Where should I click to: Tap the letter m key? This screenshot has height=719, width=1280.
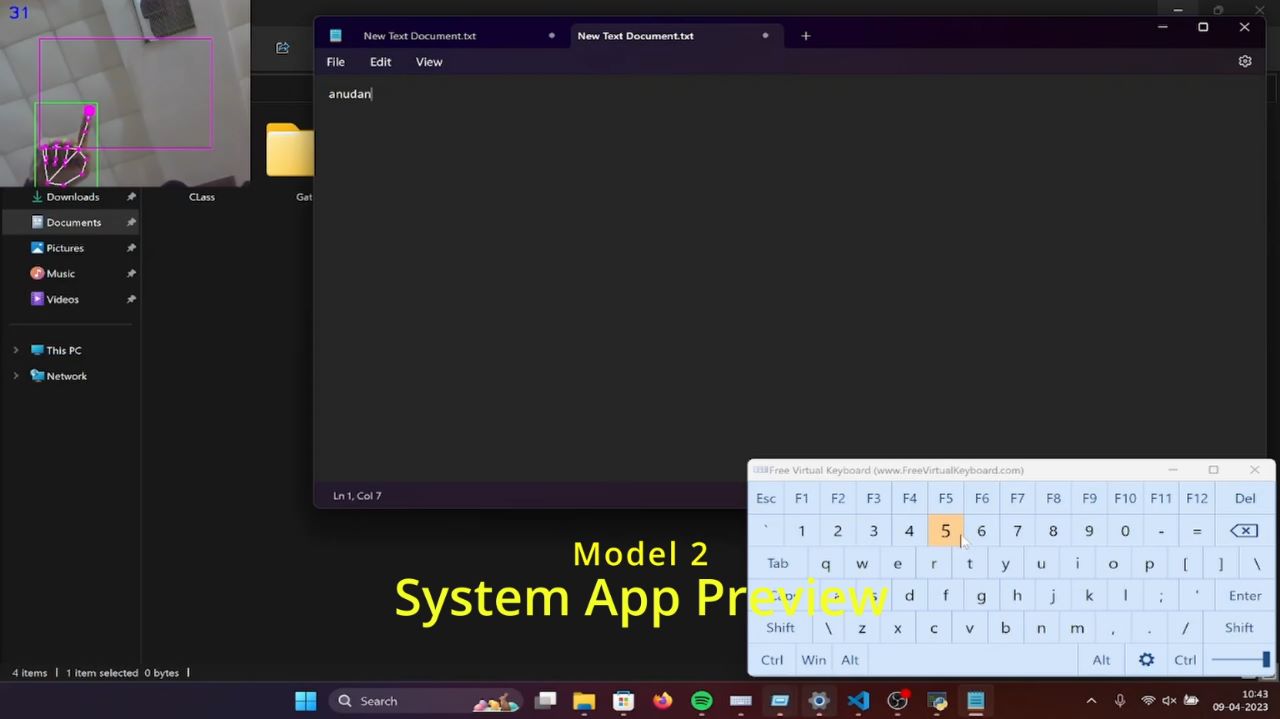point(1077,628)
